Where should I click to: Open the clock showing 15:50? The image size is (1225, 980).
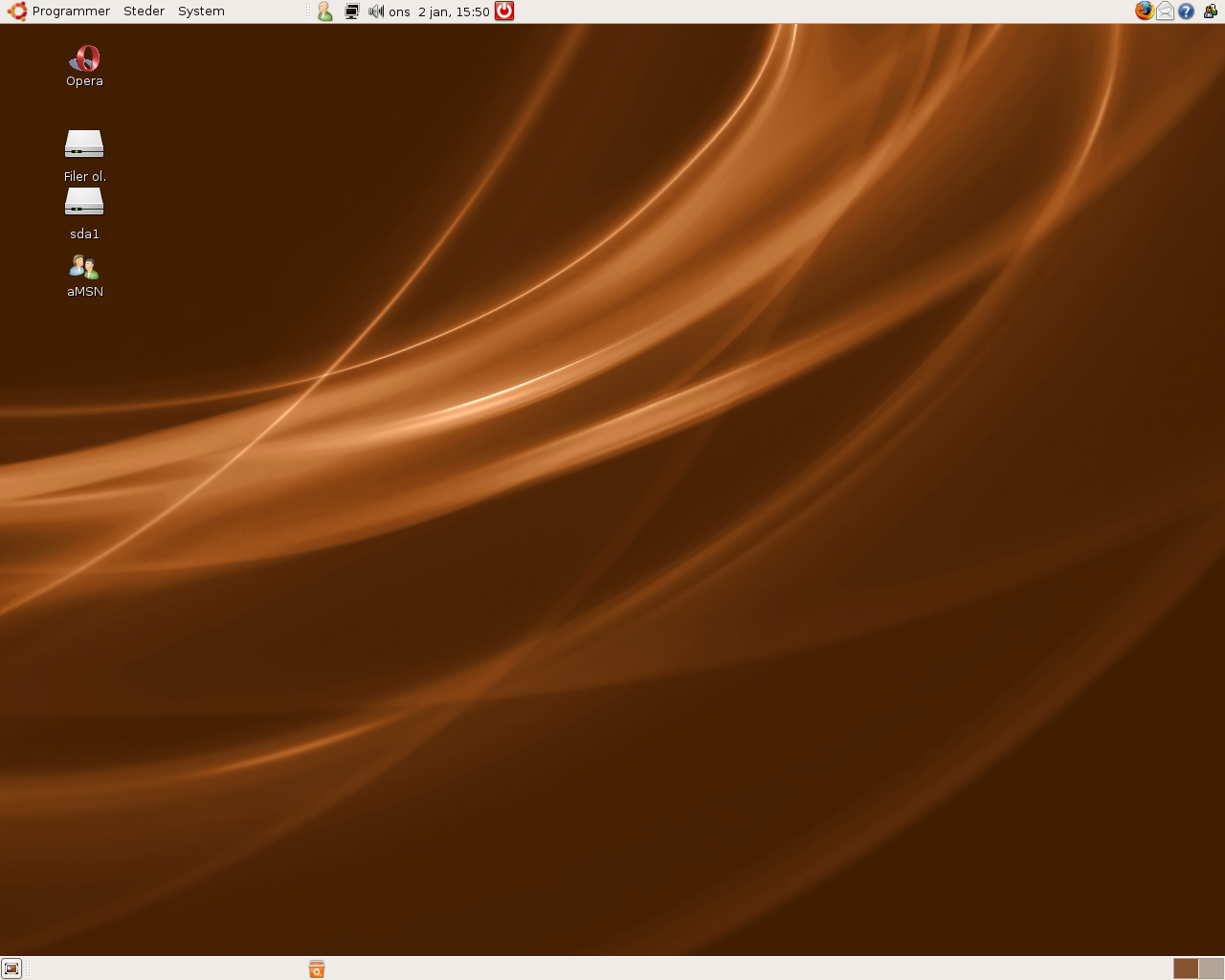[439, 11]
